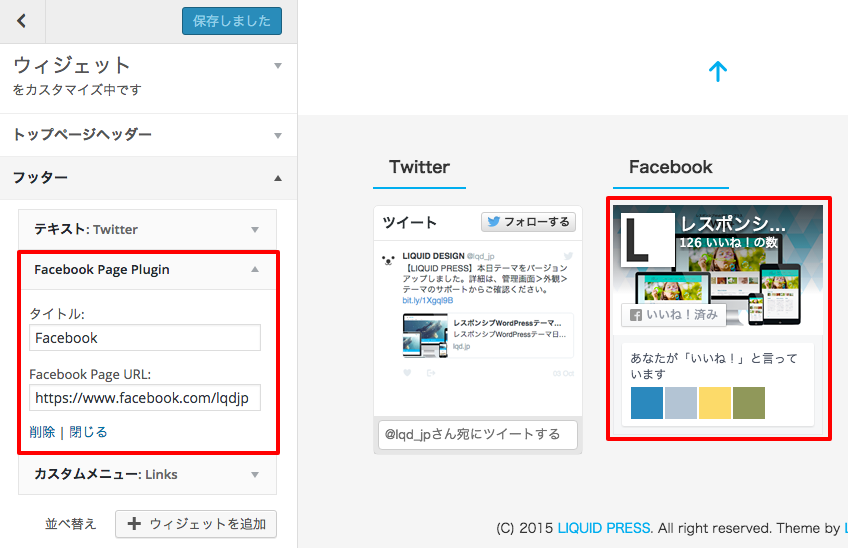This screenshot has width=848, height=548.
Task: Click the あなたが「いいね！」と言っています text
Action: [714, 366]
